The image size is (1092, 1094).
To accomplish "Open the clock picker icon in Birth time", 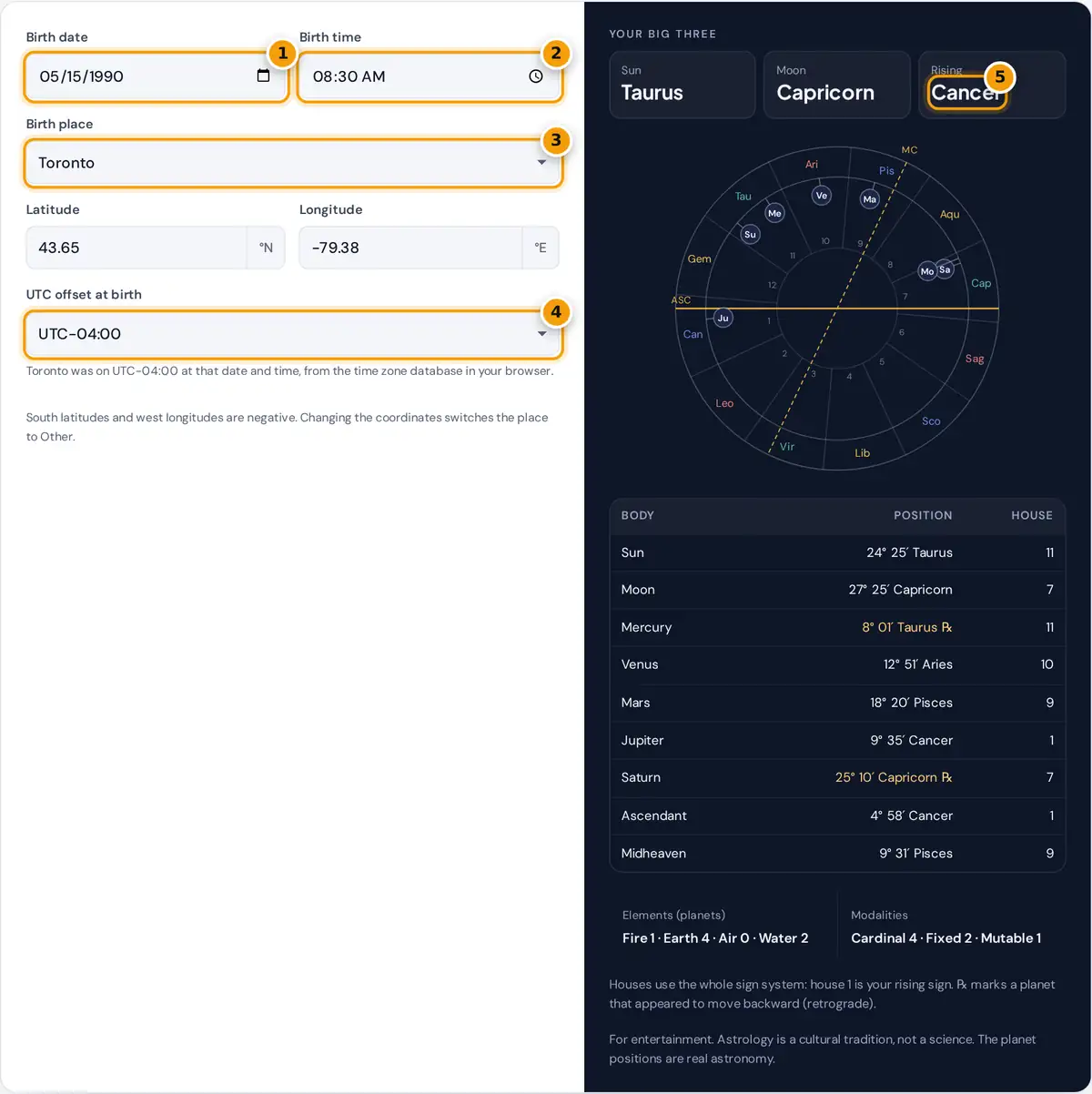I will [x=536, y=76].
